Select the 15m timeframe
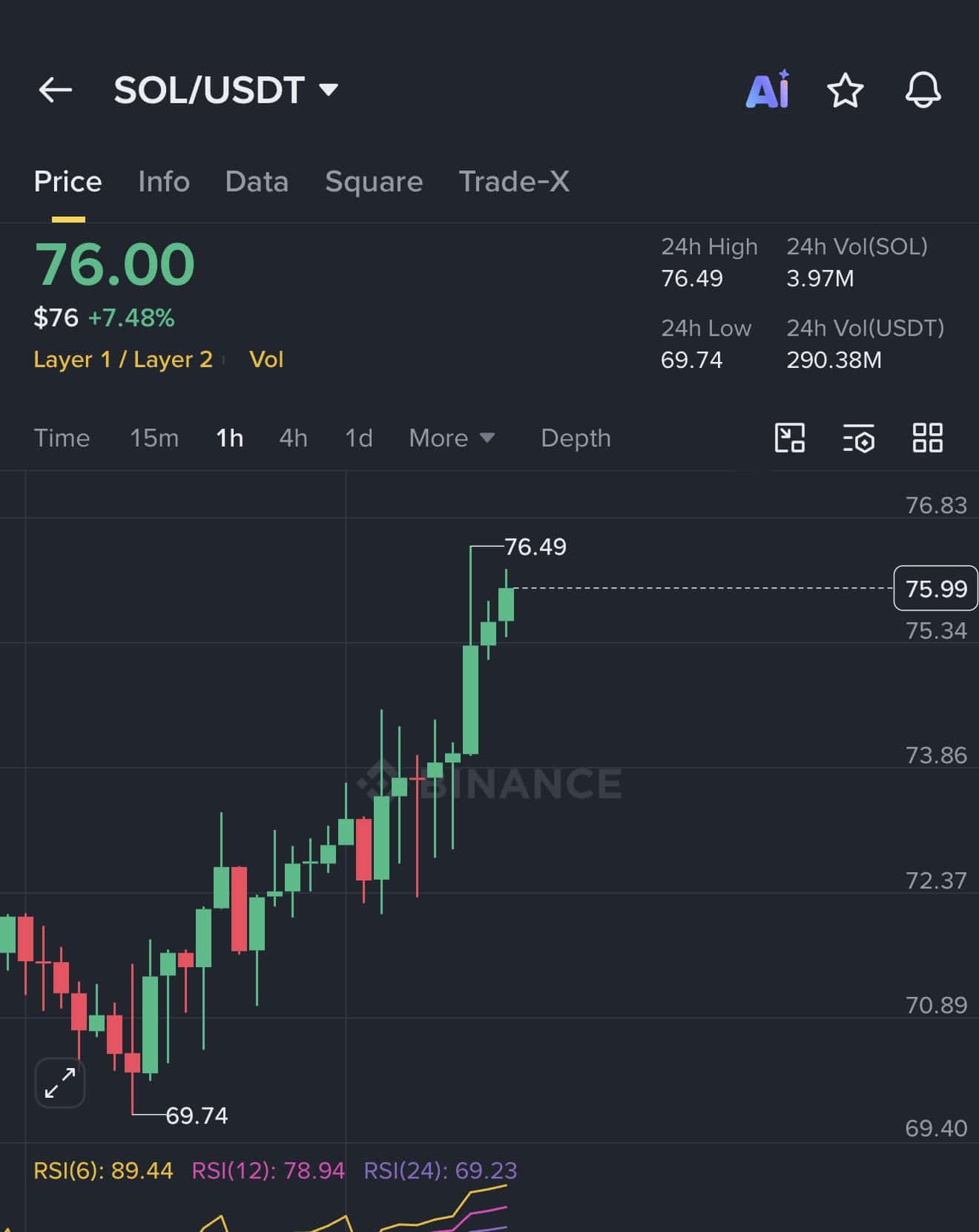 (x=154, y=438)
